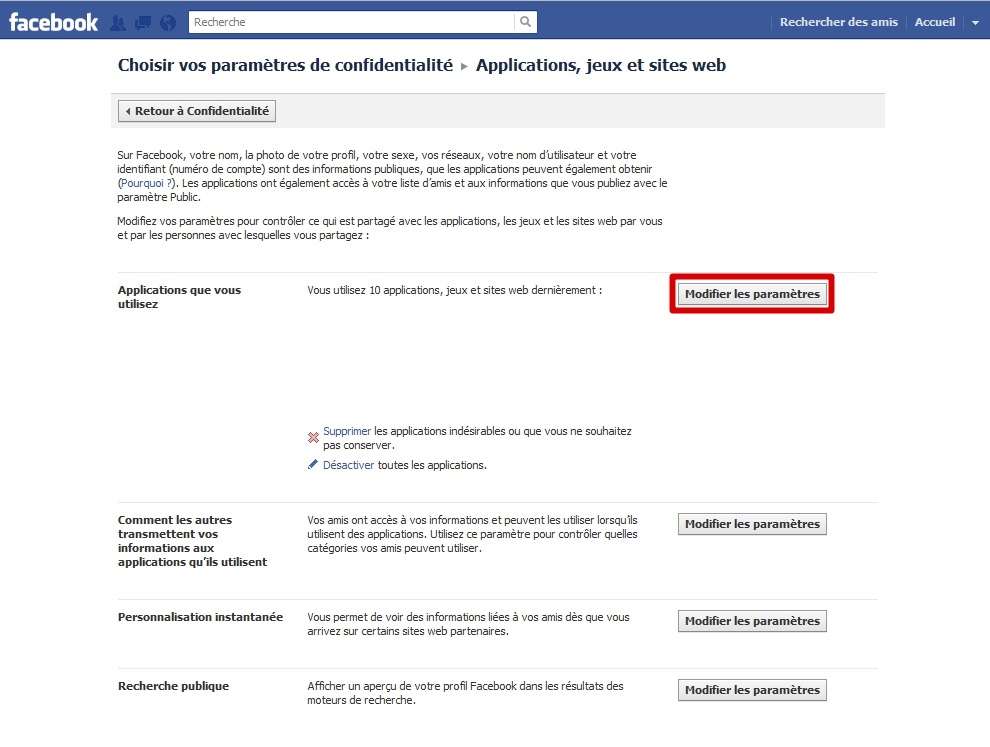Click the Pourquoi ? link
This screenshot has width=990, height=747.
(146, 183)
